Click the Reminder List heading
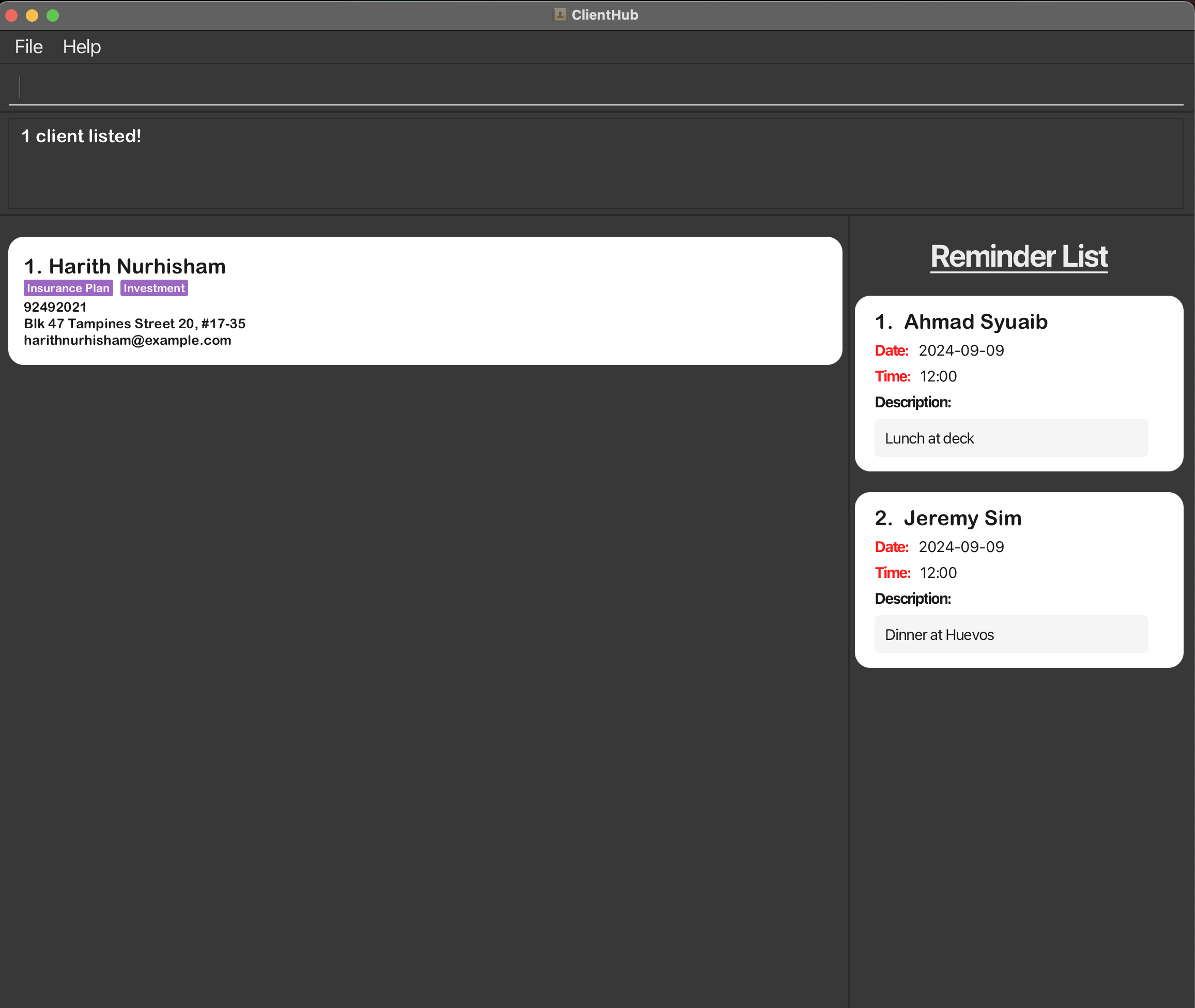Viewport: 1195px width, 1008px height. click(1019, 256)
